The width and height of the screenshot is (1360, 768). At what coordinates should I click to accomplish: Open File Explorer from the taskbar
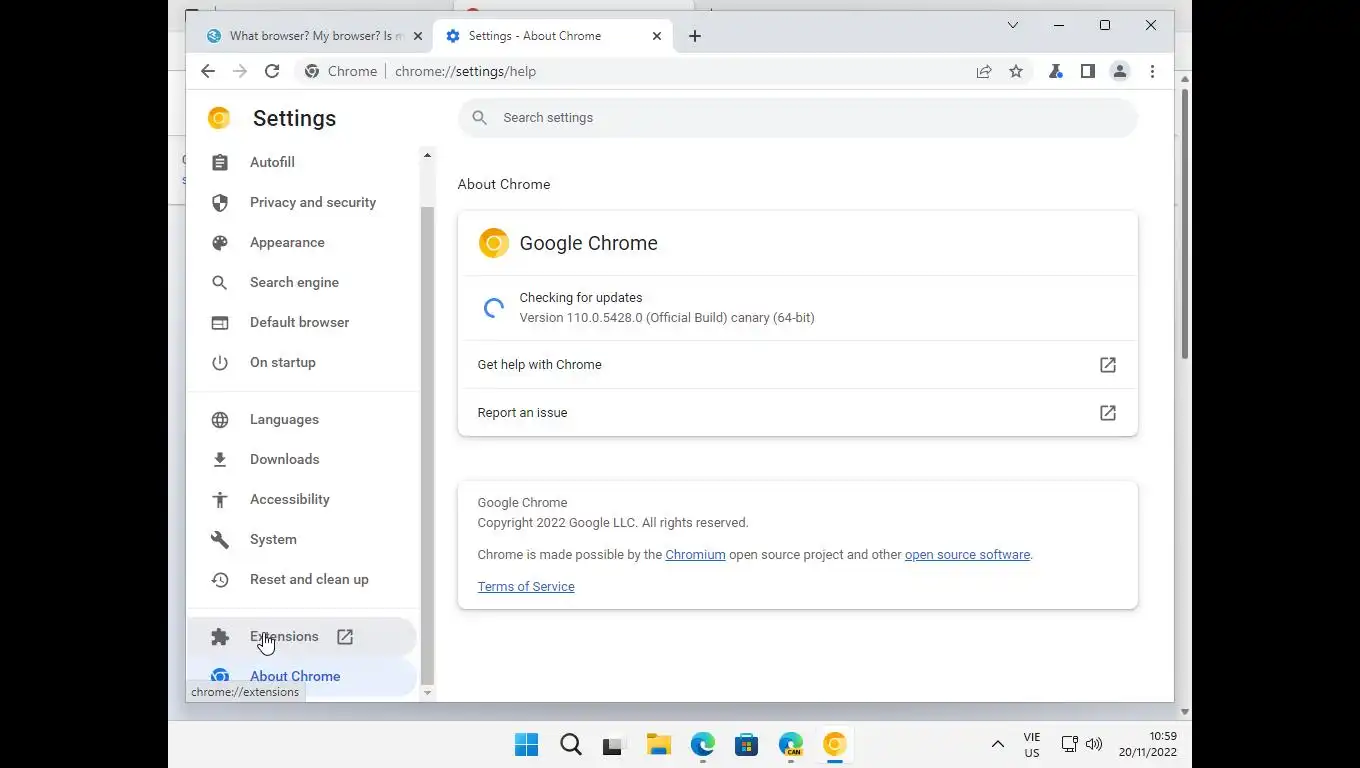click(658, 744)
